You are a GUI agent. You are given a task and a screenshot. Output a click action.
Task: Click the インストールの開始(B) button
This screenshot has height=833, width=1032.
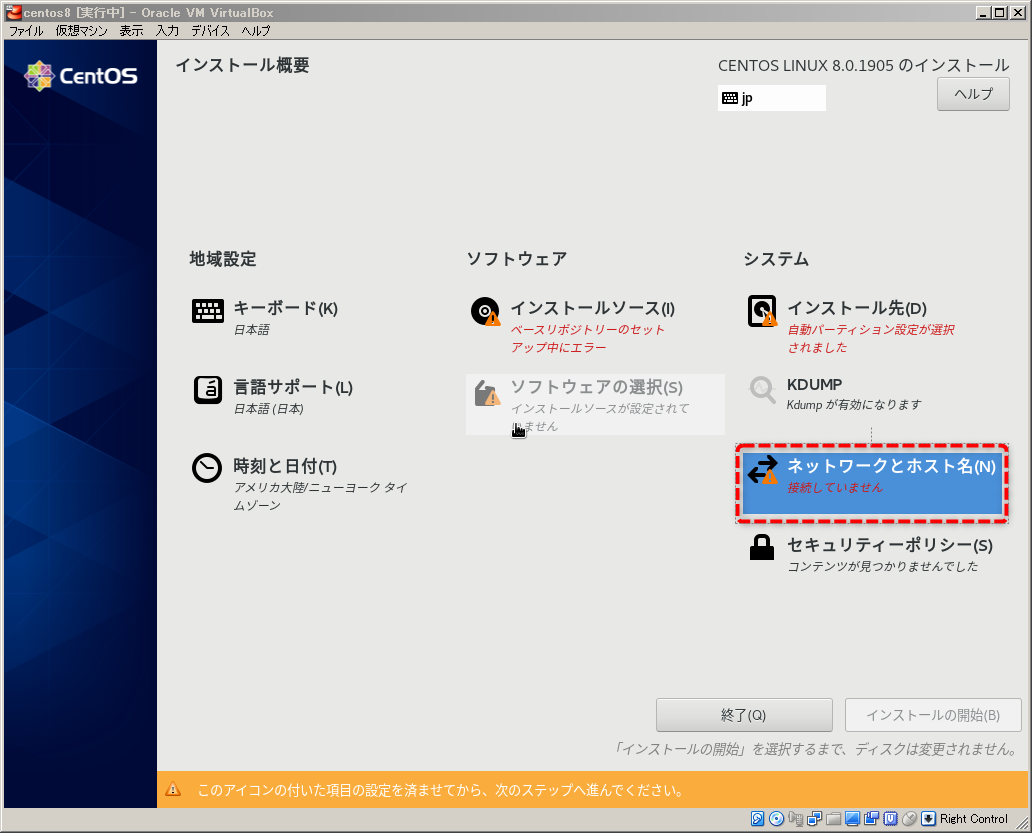pos(933,715)
